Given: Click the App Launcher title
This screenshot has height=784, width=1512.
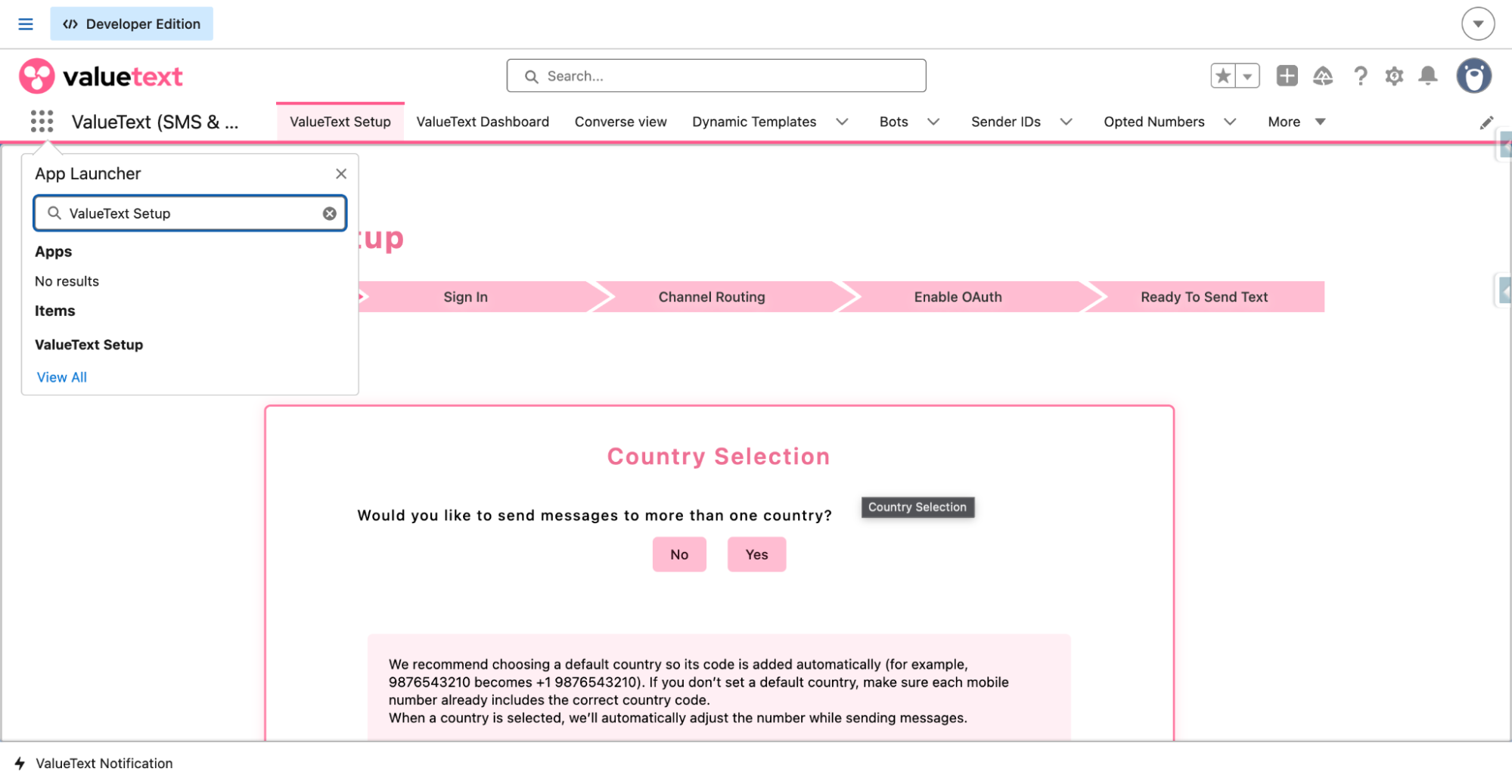Looking at the screenshot, I should click(88, 174).
